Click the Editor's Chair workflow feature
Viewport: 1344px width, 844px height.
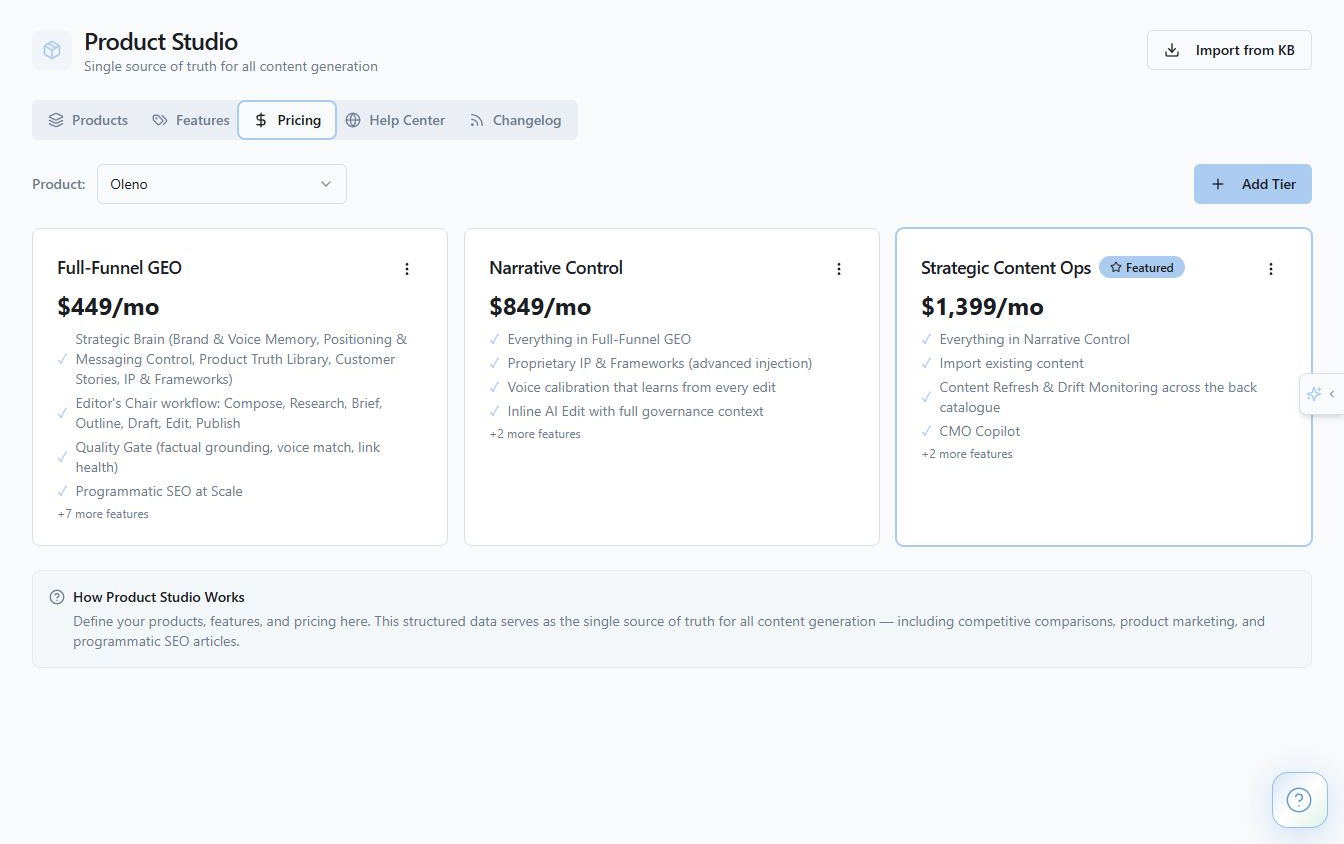(x=229, y=413)
